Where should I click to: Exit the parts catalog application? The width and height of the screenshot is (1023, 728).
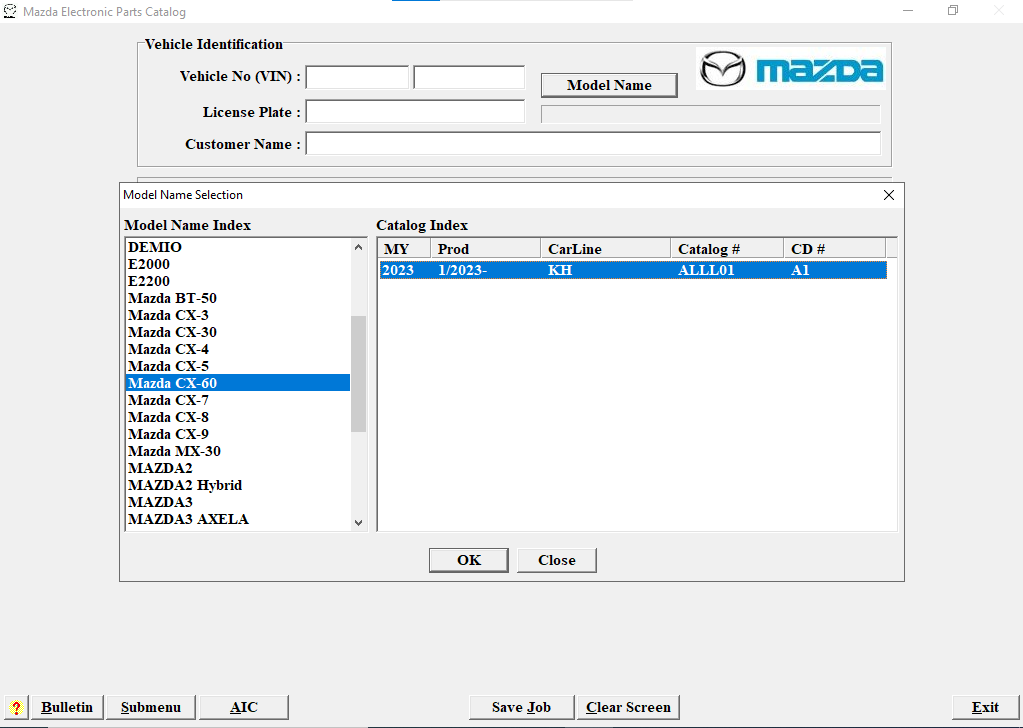(985, 707)
